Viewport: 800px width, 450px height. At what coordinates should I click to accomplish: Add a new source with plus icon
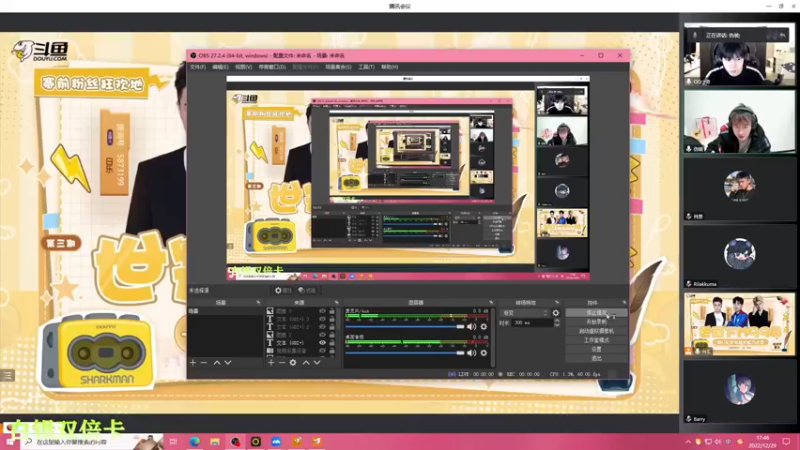[271, 362]
